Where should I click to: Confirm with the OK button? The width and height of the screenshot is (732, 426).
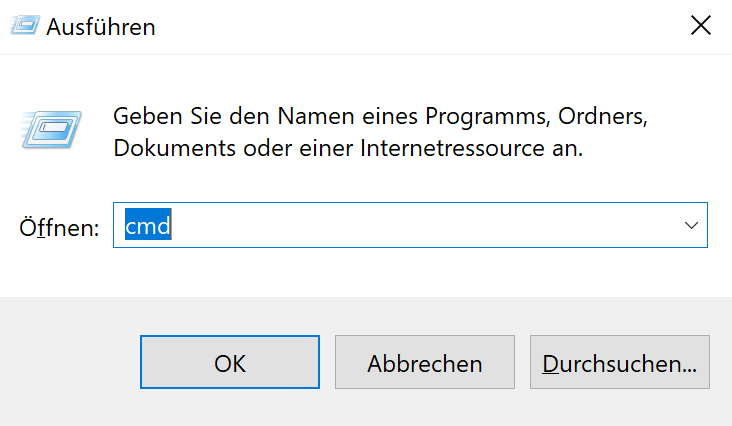pos(230,362)
